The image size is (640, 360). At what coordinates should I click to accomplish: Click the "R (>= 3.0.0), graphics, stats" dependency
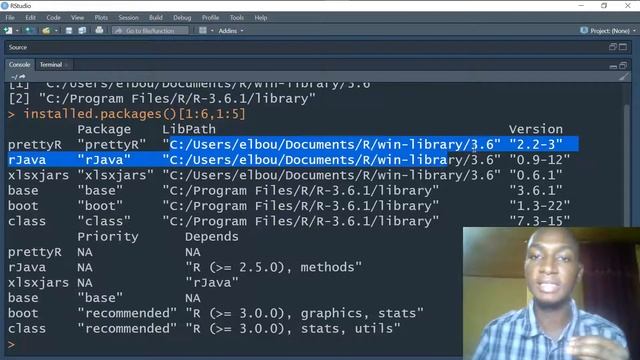(x=304, y=313)
